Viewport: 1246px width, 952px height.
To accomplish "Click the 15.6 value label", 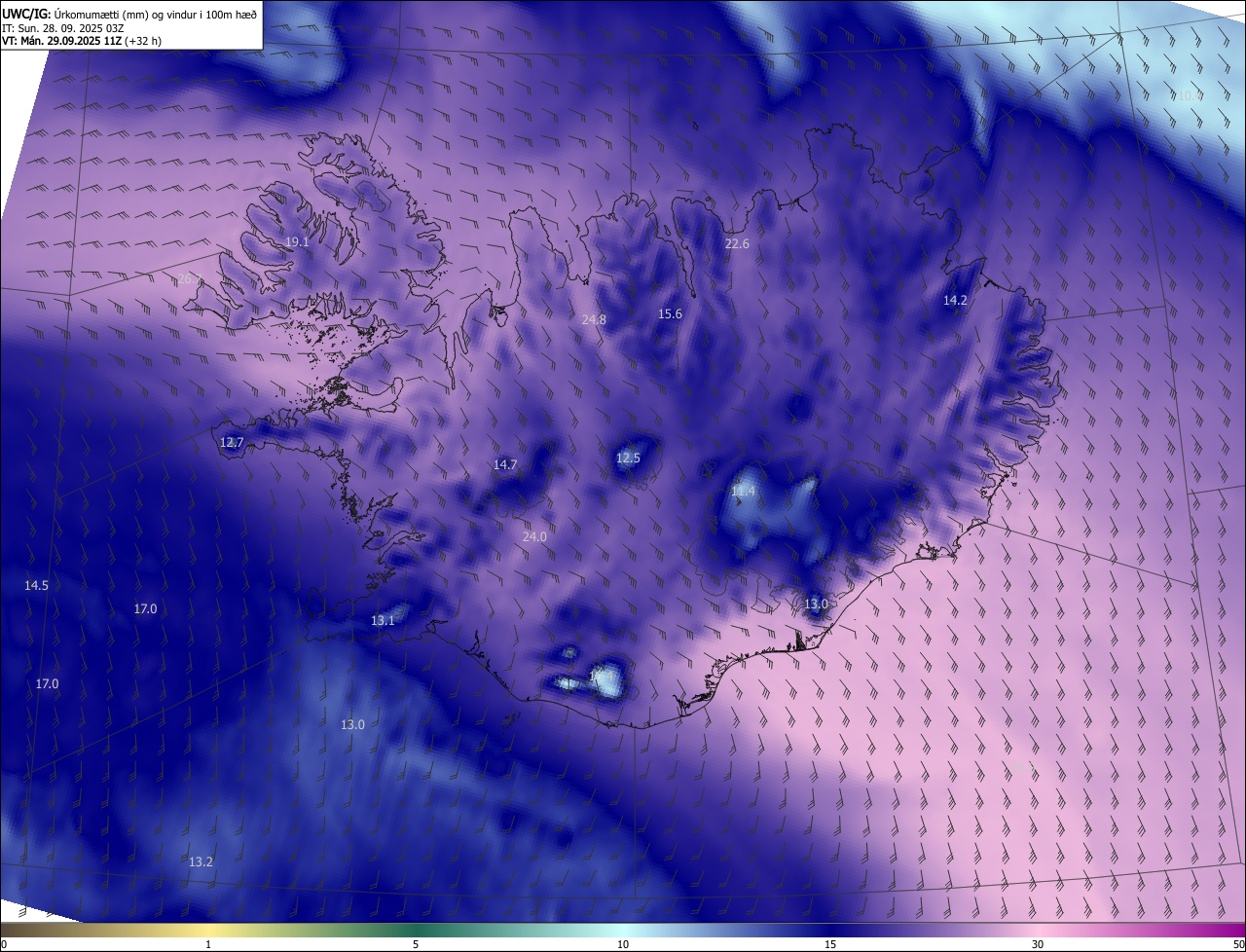I will (x=670, y=314).
